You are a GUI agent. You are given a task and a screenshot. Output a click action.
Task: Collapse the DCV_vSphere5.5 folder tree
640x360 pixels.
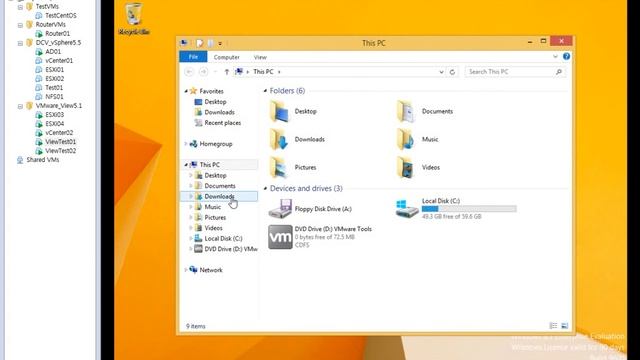(x=20, y=43)
